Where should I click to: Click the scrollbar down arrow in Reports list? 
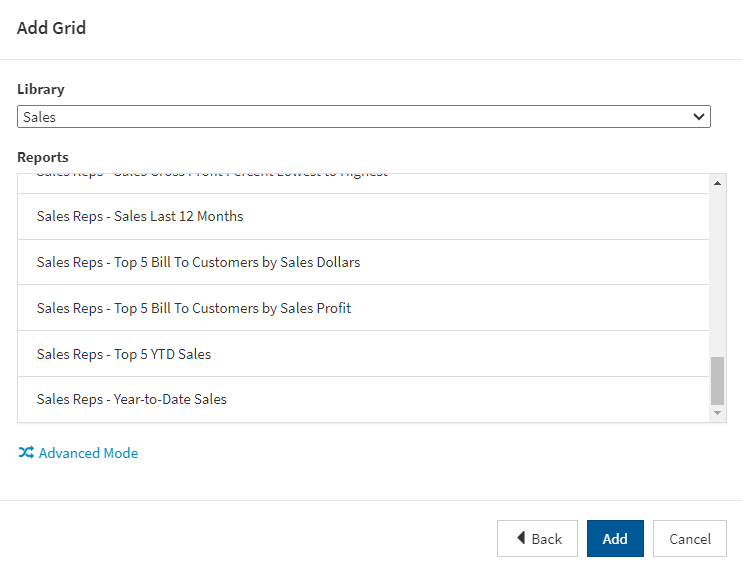point(717,413)
